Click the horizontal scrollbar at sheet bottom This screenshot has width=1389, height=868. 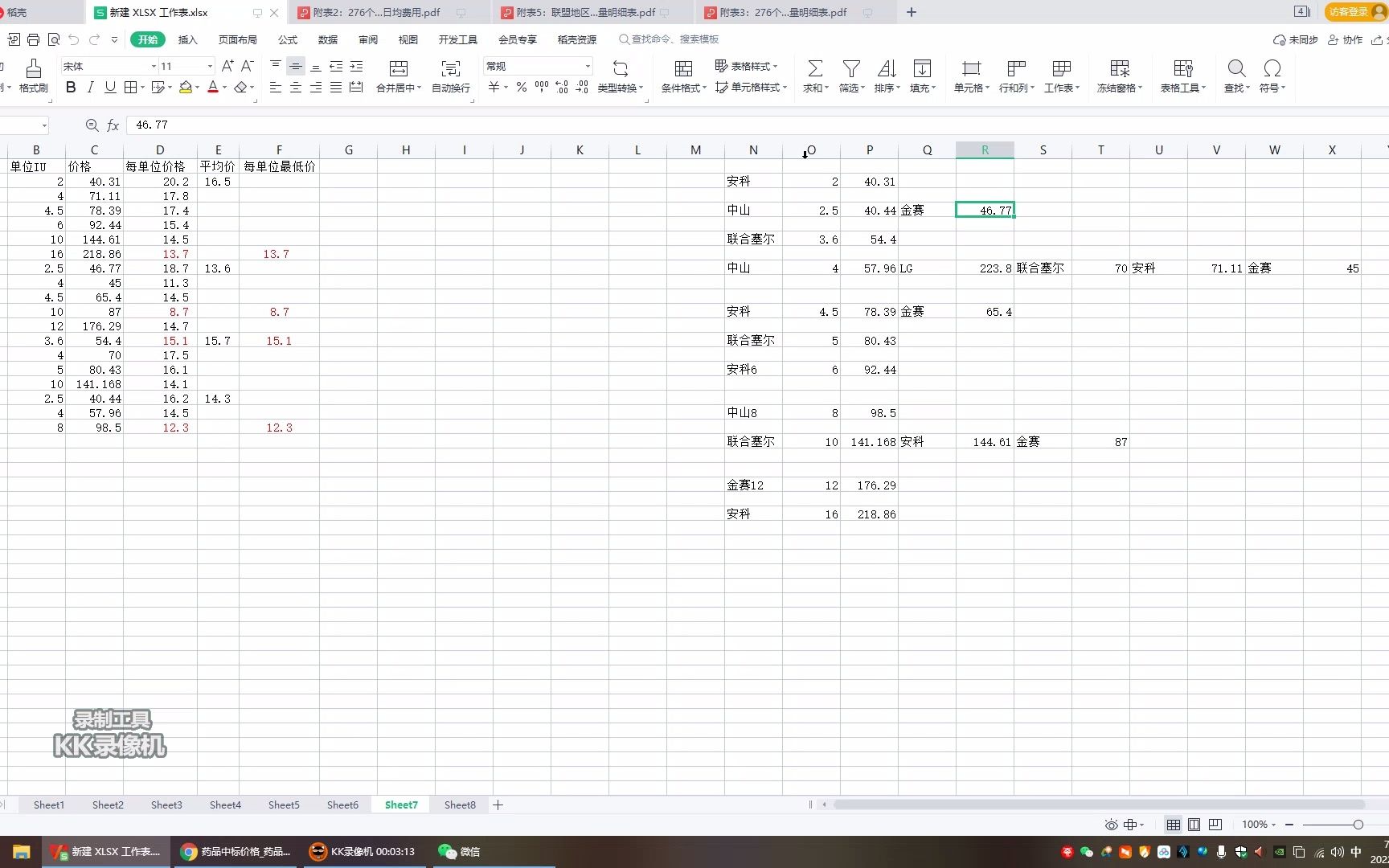coord(1099,805)
